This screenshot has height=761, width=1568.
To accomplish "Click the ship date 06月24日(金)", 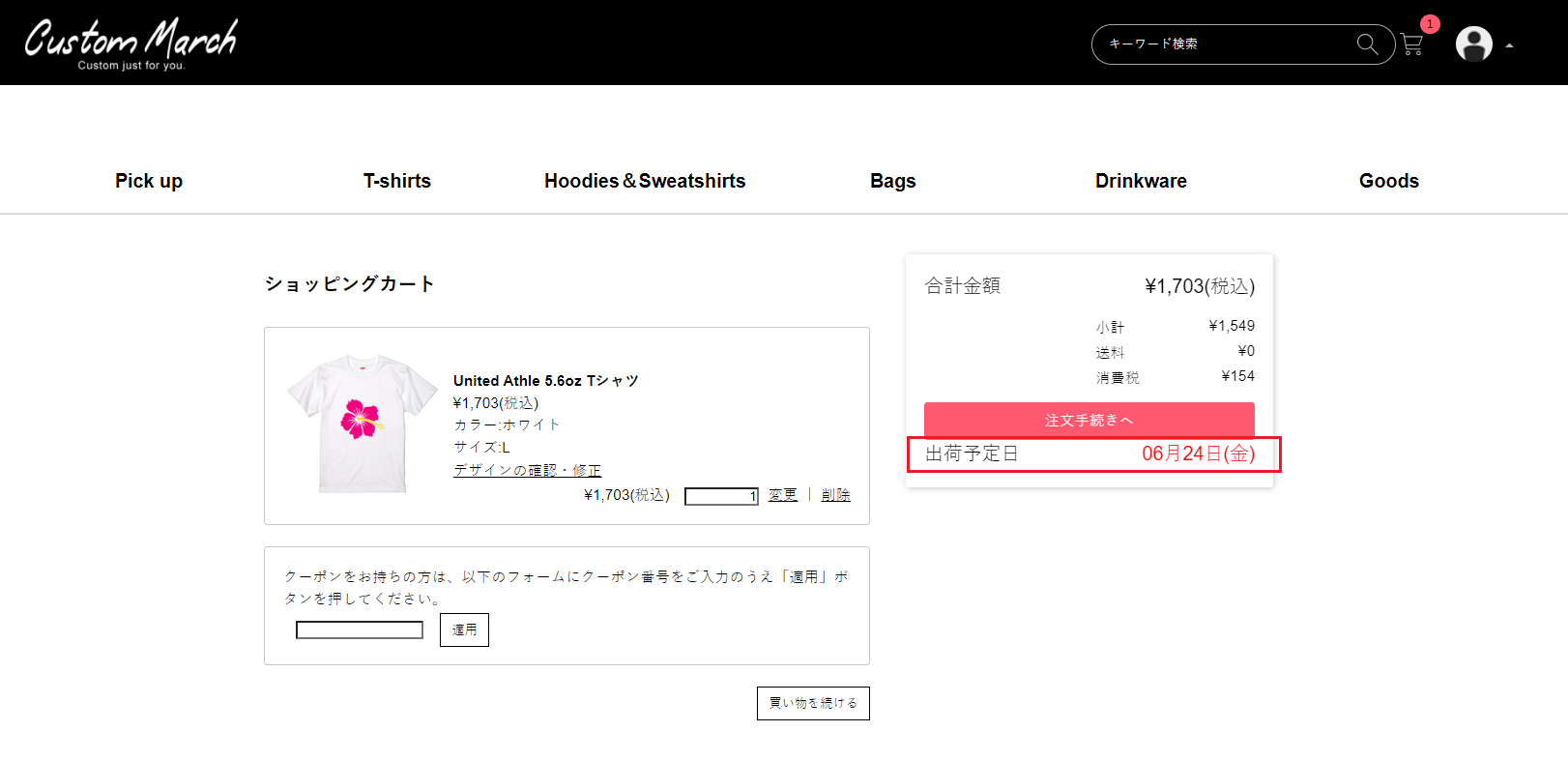I will click(x=1199, y=454).
